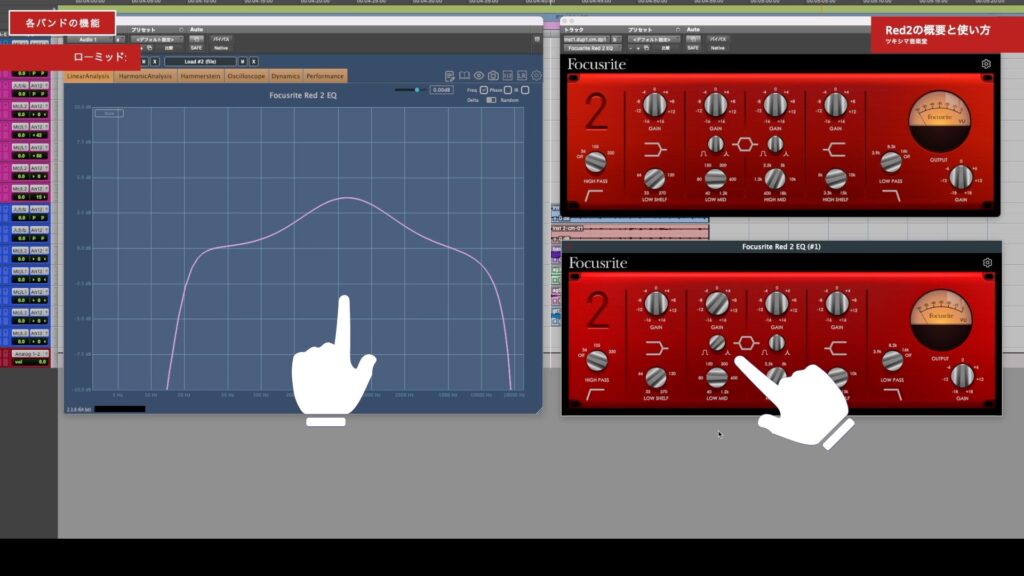Click SAFE in the analyzer plugin header

(196, 48)
